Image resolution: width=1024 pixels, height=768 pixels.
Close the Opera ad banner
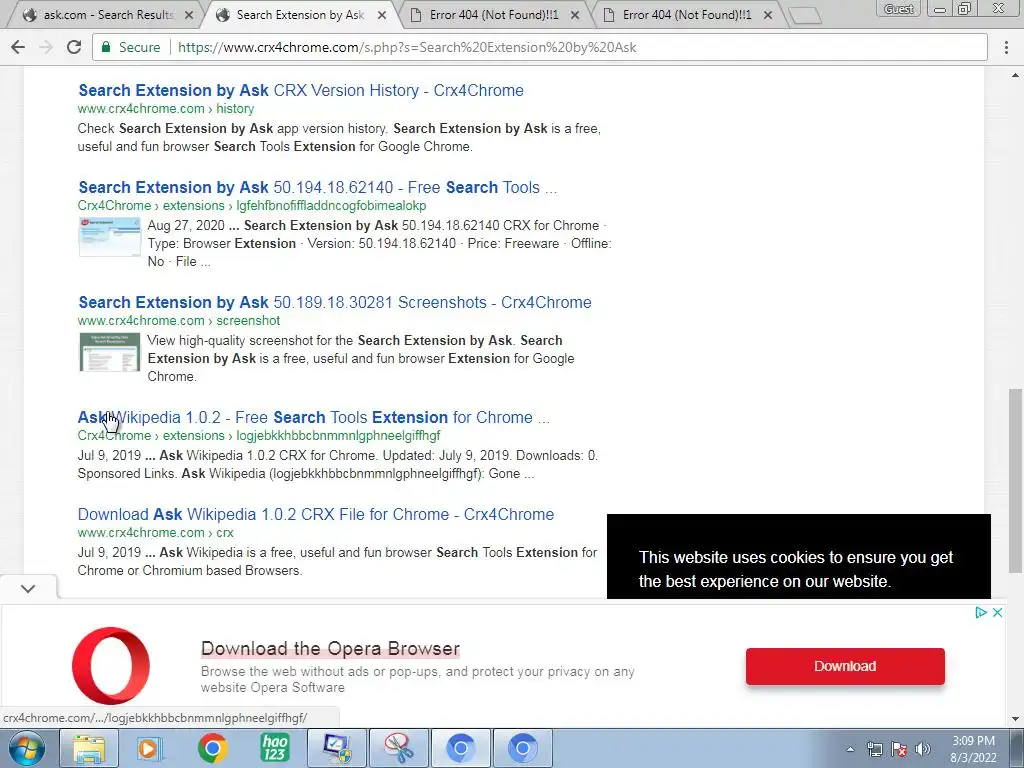pyautogui.click(x=997, y=613)
